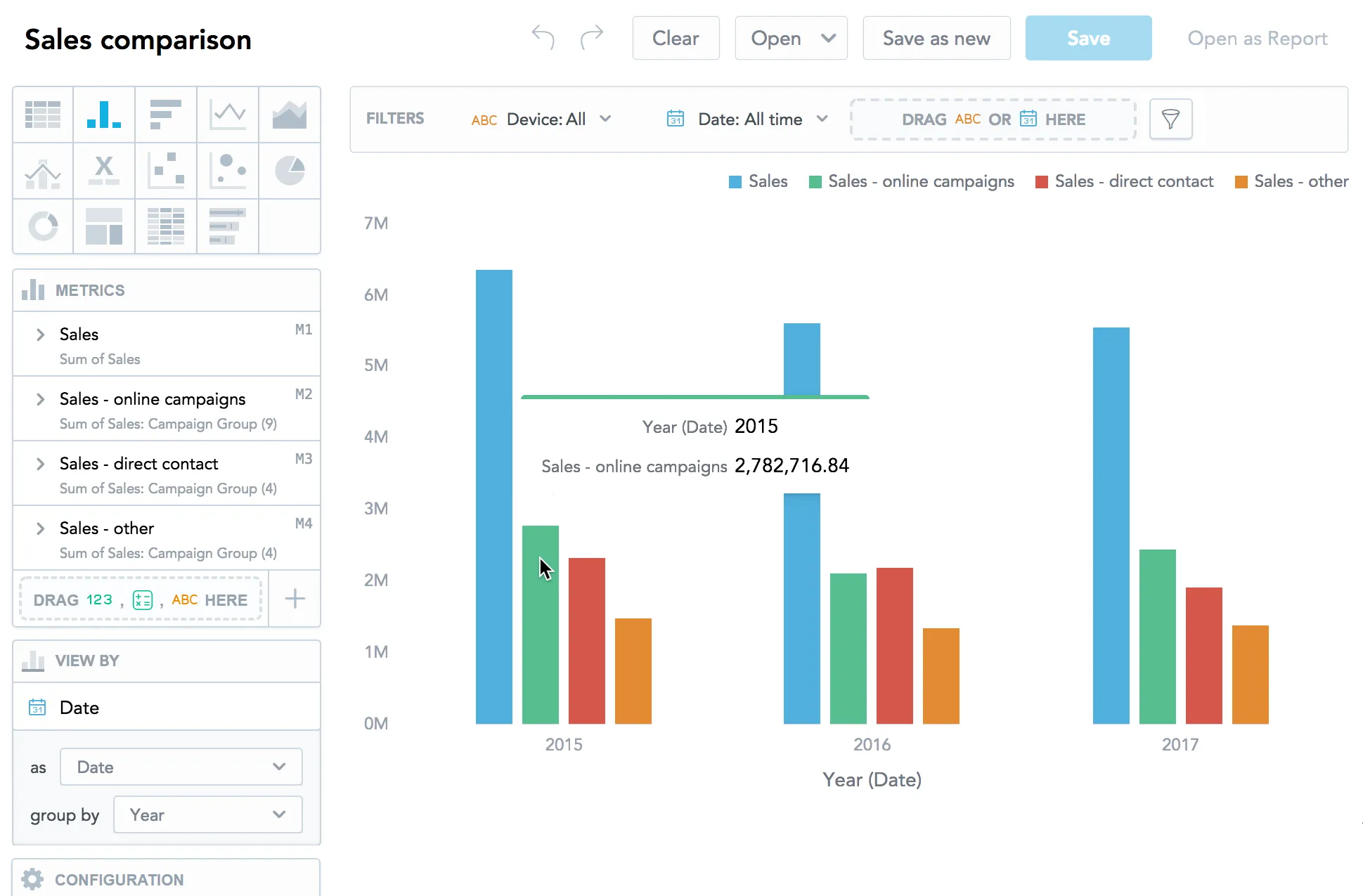Open the Date: All time filter dropdown
1363x896 pixels.
(x=748, y=119)
